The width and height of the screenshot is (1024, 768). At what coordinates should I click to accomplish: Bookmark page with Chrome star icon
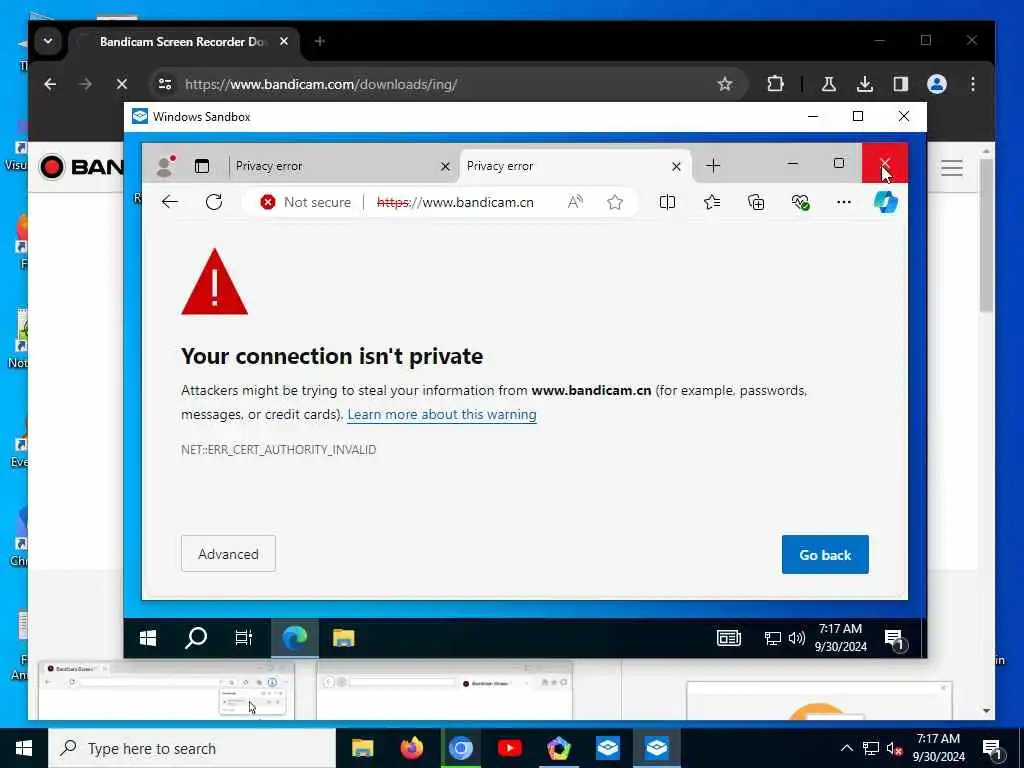click(724, 84)
